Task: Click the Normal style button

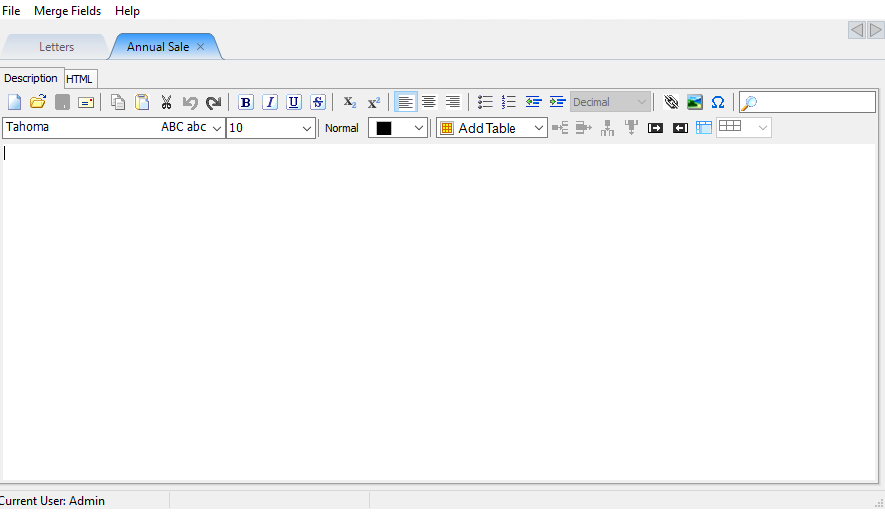Action: click(x=341, y=128)
